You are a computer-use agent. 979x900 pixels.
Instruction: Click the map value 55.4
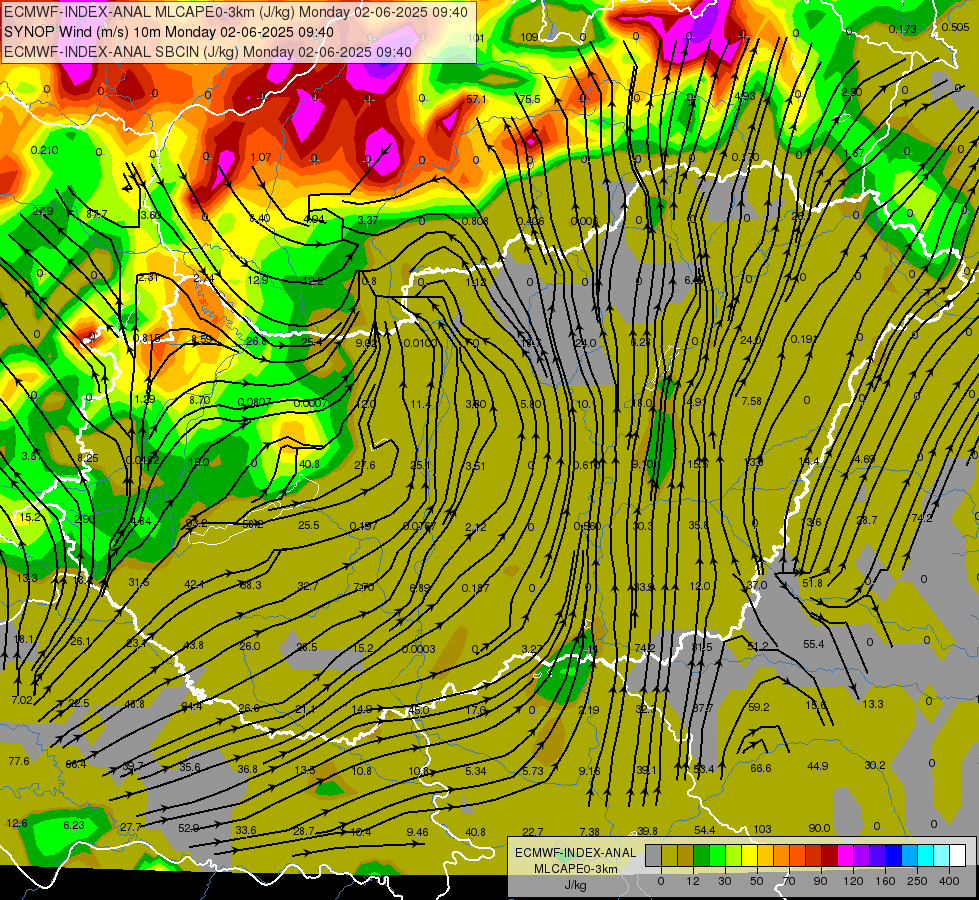pyautogui.click(x=814, y=644)
